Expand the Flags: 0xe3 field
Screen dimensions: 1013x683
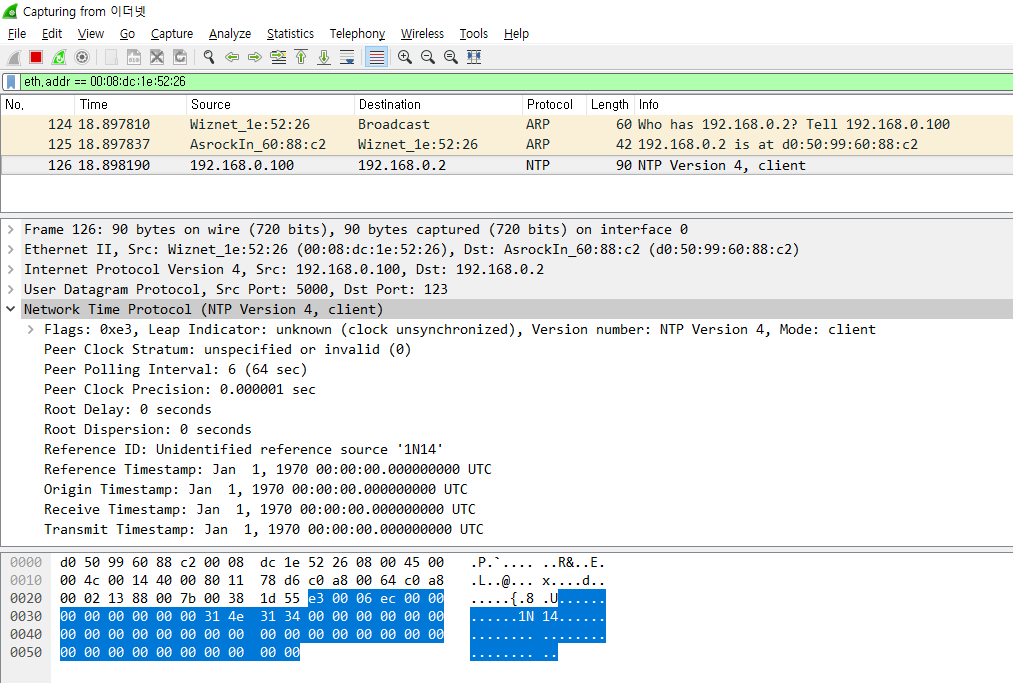(x=30, y=330)
